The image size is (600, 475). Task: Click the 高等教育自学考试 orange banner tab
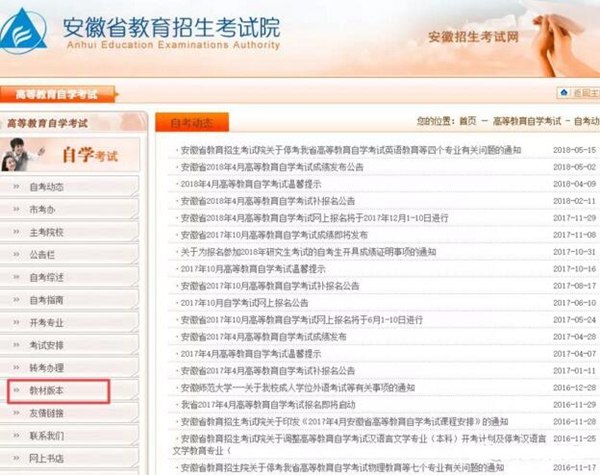pyautogui.click(x=57, y=95)
